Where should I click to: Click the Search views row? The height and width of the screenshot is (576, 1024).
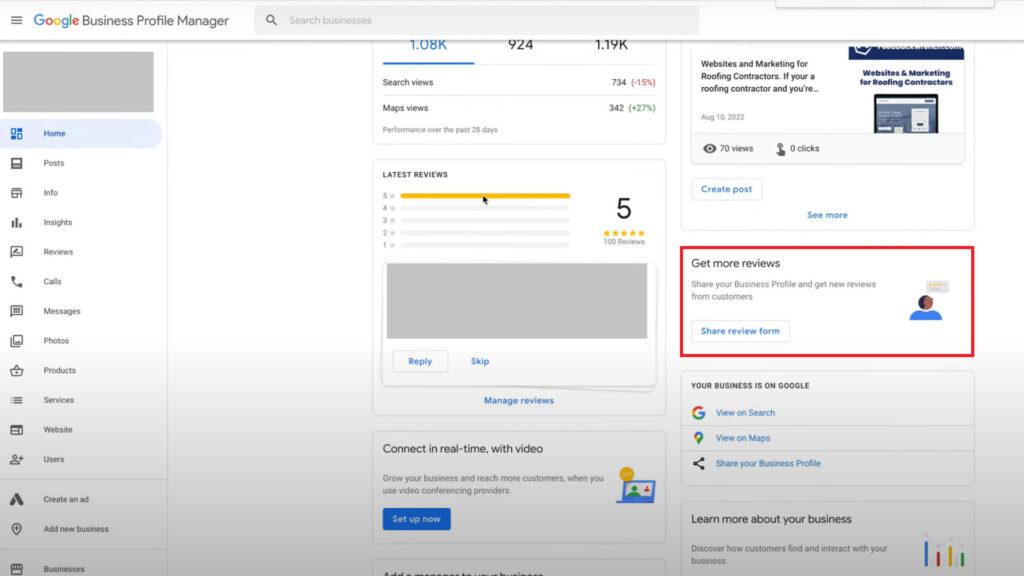pos(519,82)
